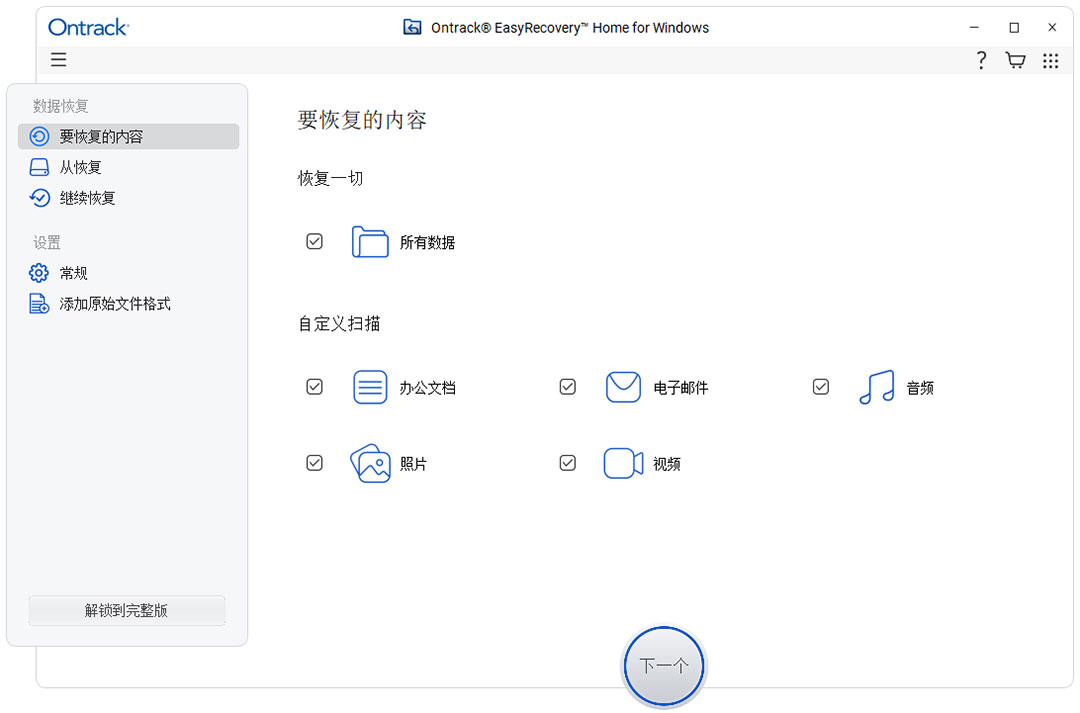Open the shopping cart

(x=1015, y=60)
